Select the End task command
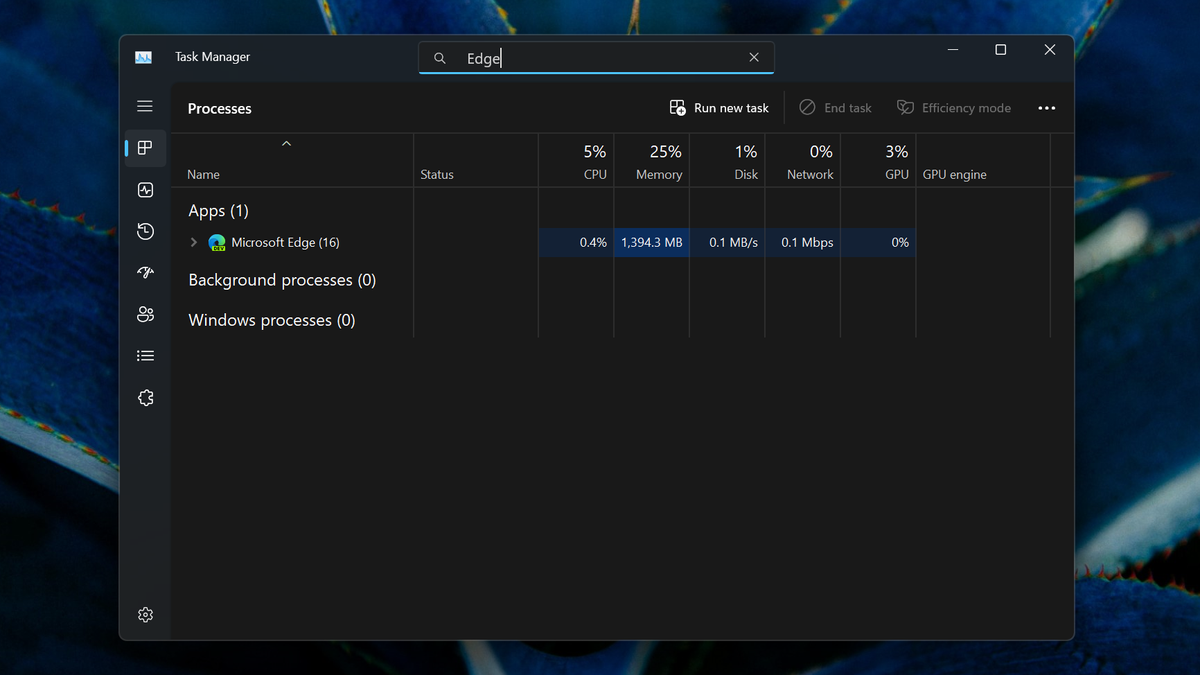 835,107
